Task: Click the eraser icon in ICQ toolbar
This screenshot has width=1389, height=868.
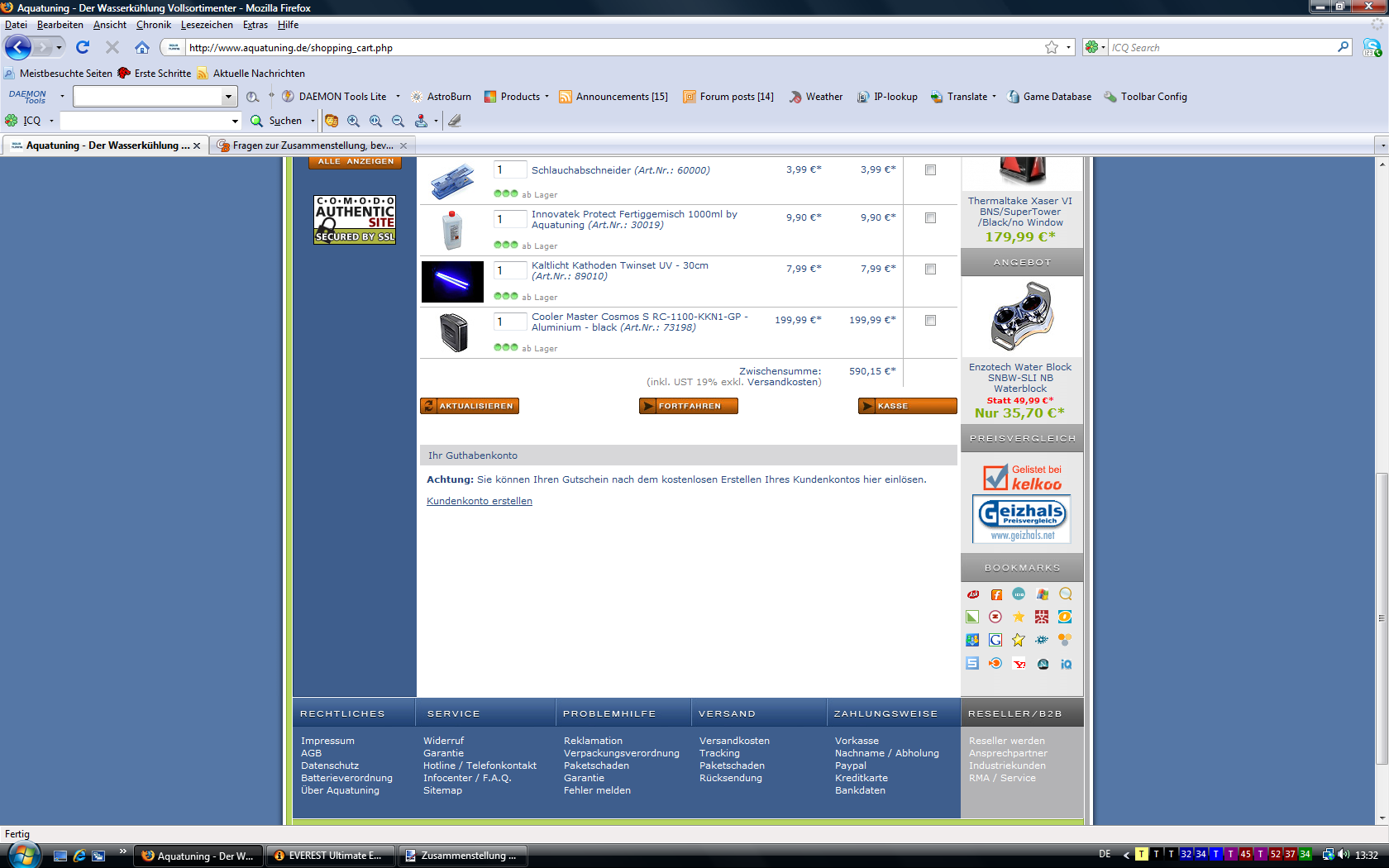Action: [x=454, y=121]
